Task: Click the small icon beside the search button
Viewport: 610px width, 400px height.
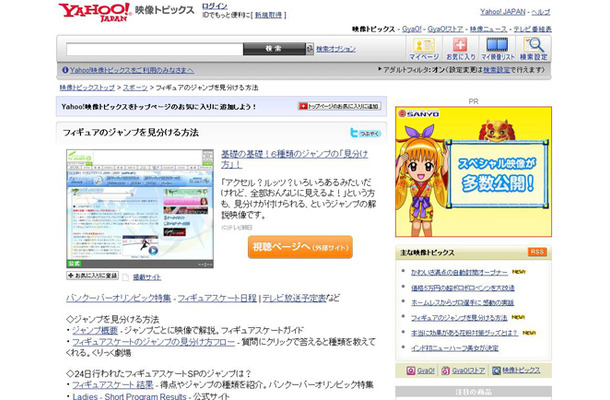Action: click(310, 49)
